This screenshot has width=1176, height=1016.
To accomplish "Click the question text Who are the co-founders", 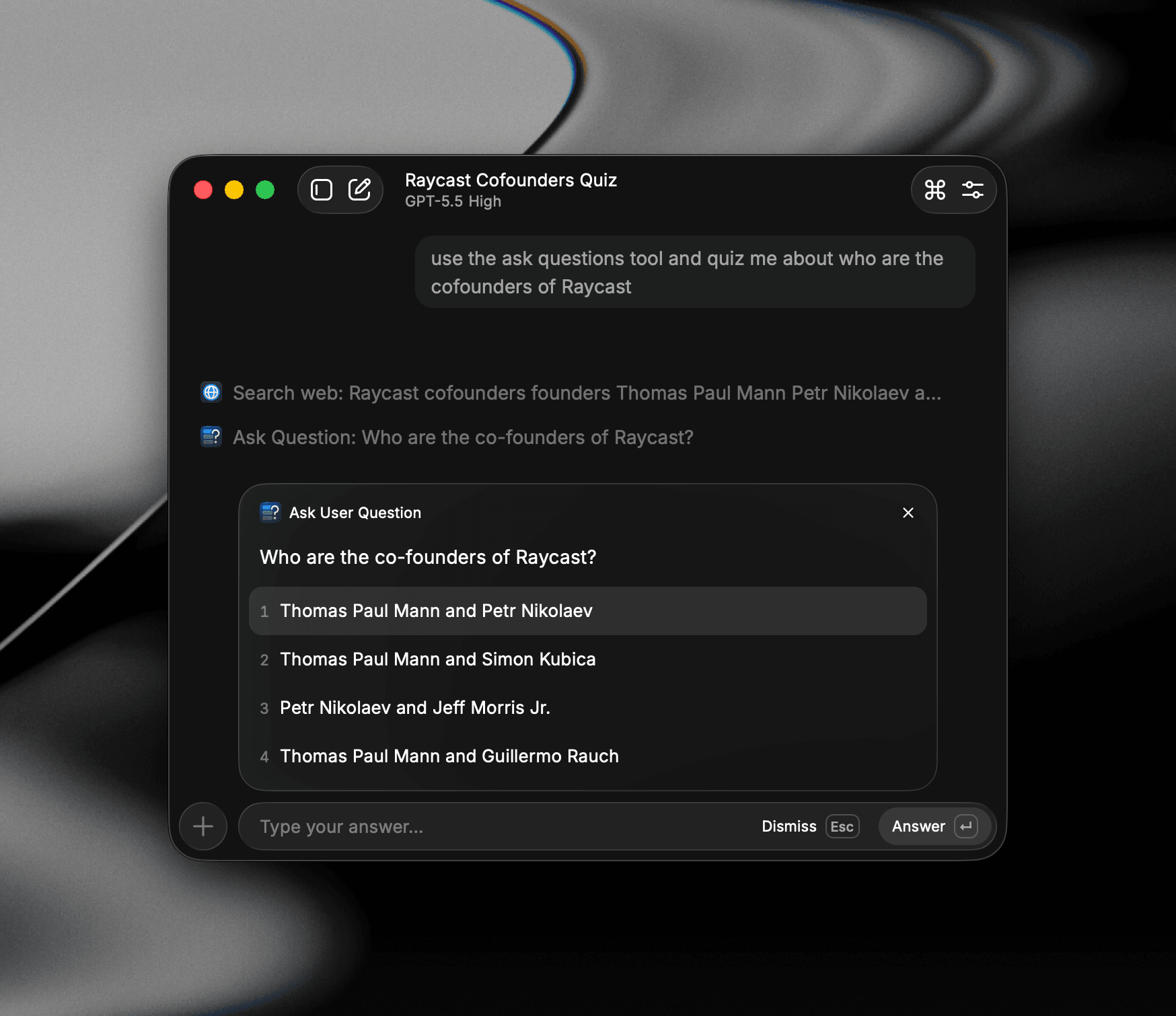I will pos(428,557).
